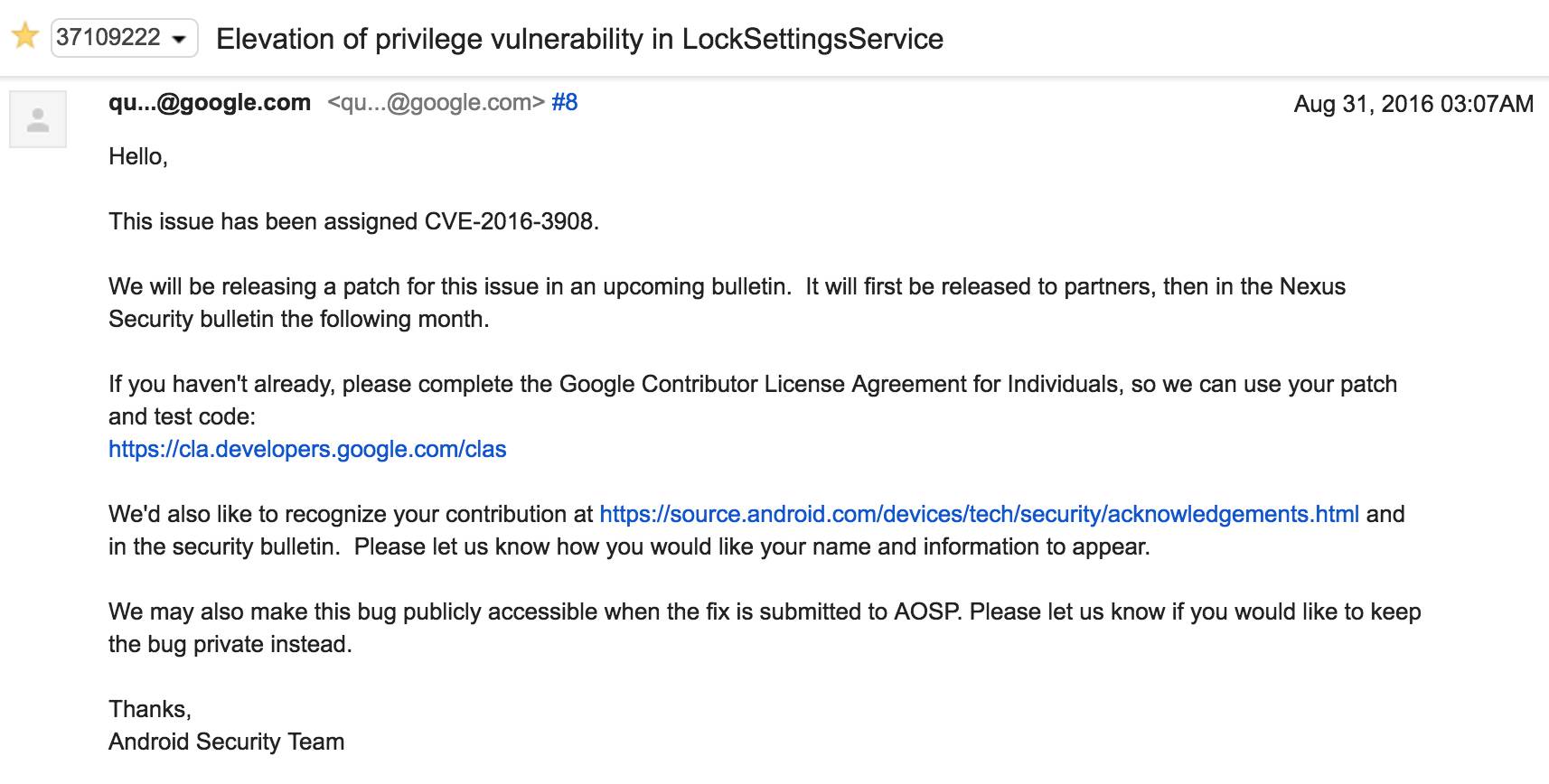
Task: Open the 37109222 issue ID dropdown
Action: [124, 38]
